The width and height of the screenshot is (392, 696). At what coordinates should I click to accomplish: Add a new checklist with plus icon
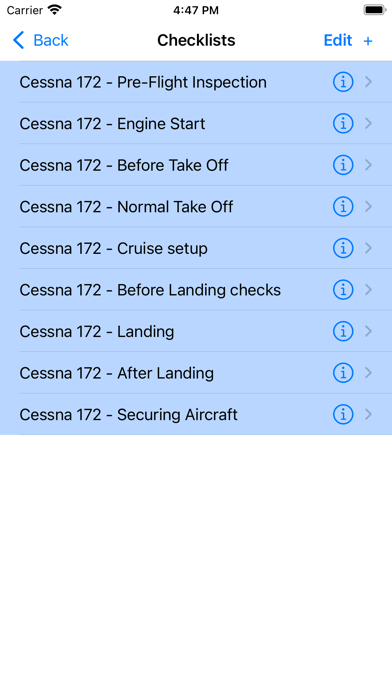368,41
